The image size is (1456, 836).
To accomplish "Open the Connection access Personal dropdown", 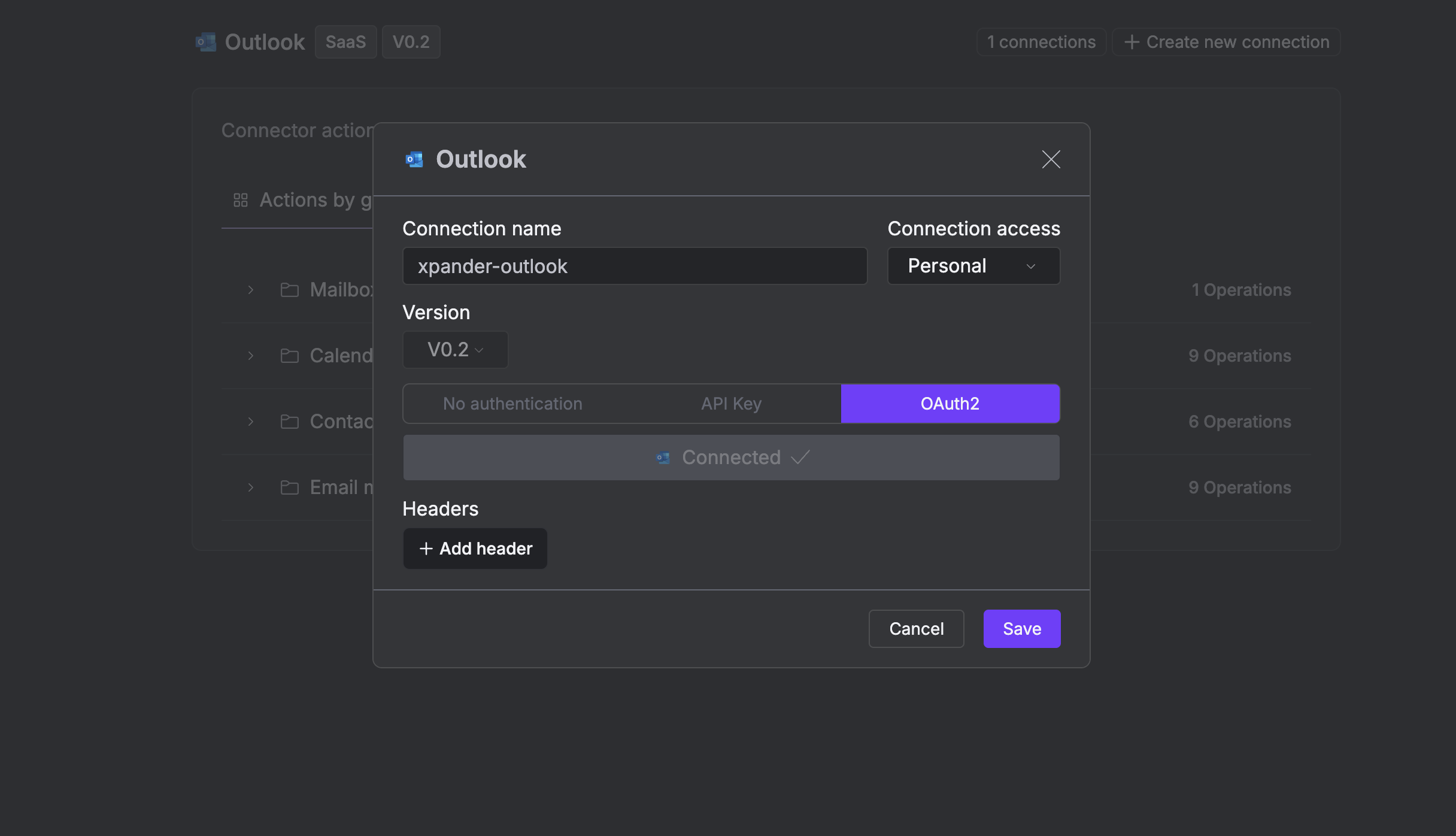I will coord(973,266).
